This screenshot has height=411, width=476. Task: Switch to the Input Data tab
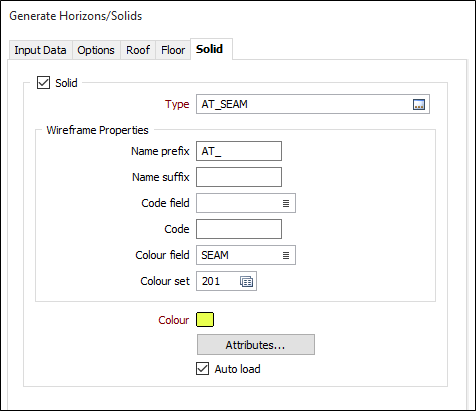(x=40, y=50)
